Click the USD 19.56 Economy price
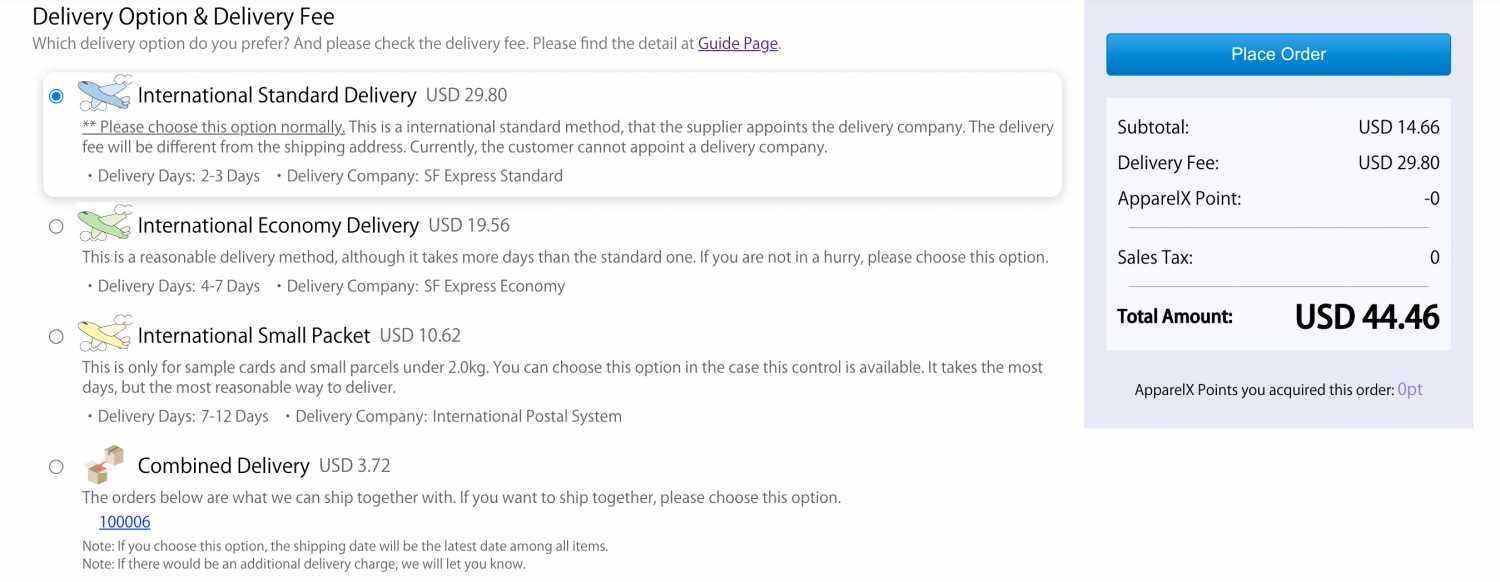The height and width of the screenshot is (582, 1500). click(x=469, y=225)
